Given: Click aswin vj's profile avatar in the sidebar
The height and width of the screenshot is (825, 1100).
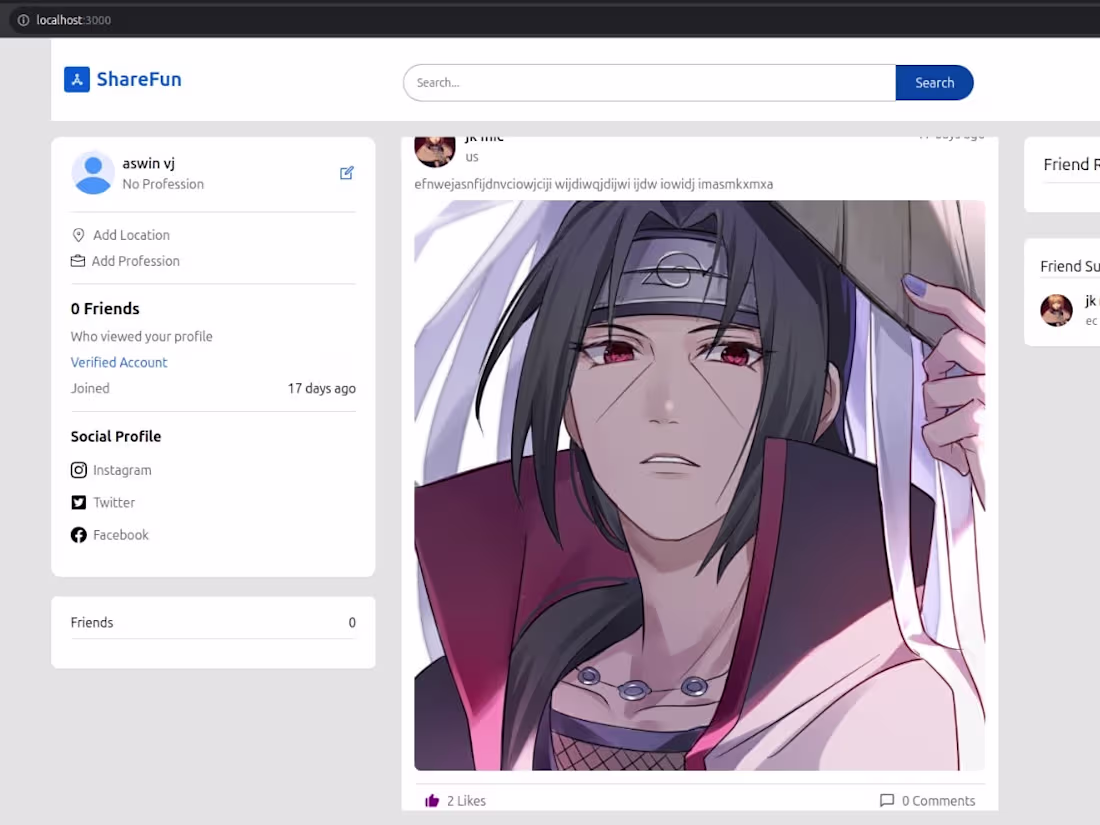Looking at the screenshot, I should click(92, 172).
